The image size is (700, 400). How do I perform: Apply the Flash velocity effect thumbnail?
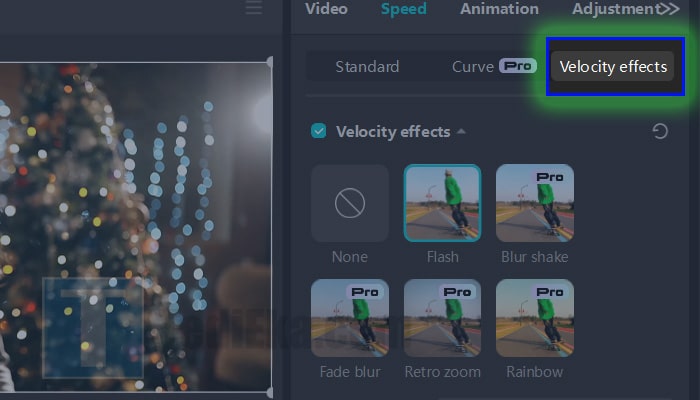(442, 203)
